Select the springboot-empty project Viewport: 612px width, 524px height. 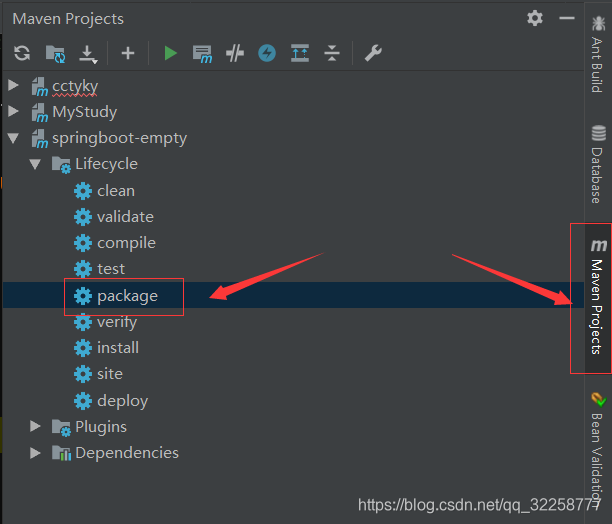tap(119, 138)
